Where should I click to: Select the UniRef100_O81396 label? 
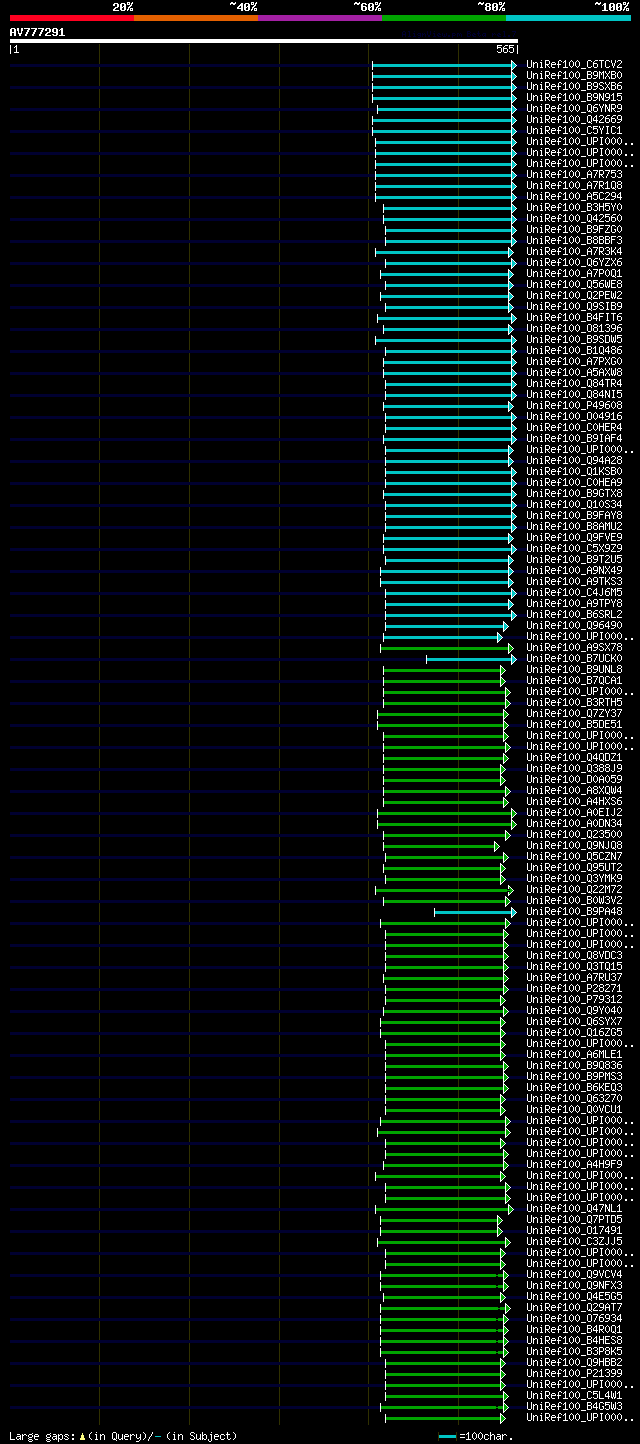pyautogui.click(x=574, y=328)
